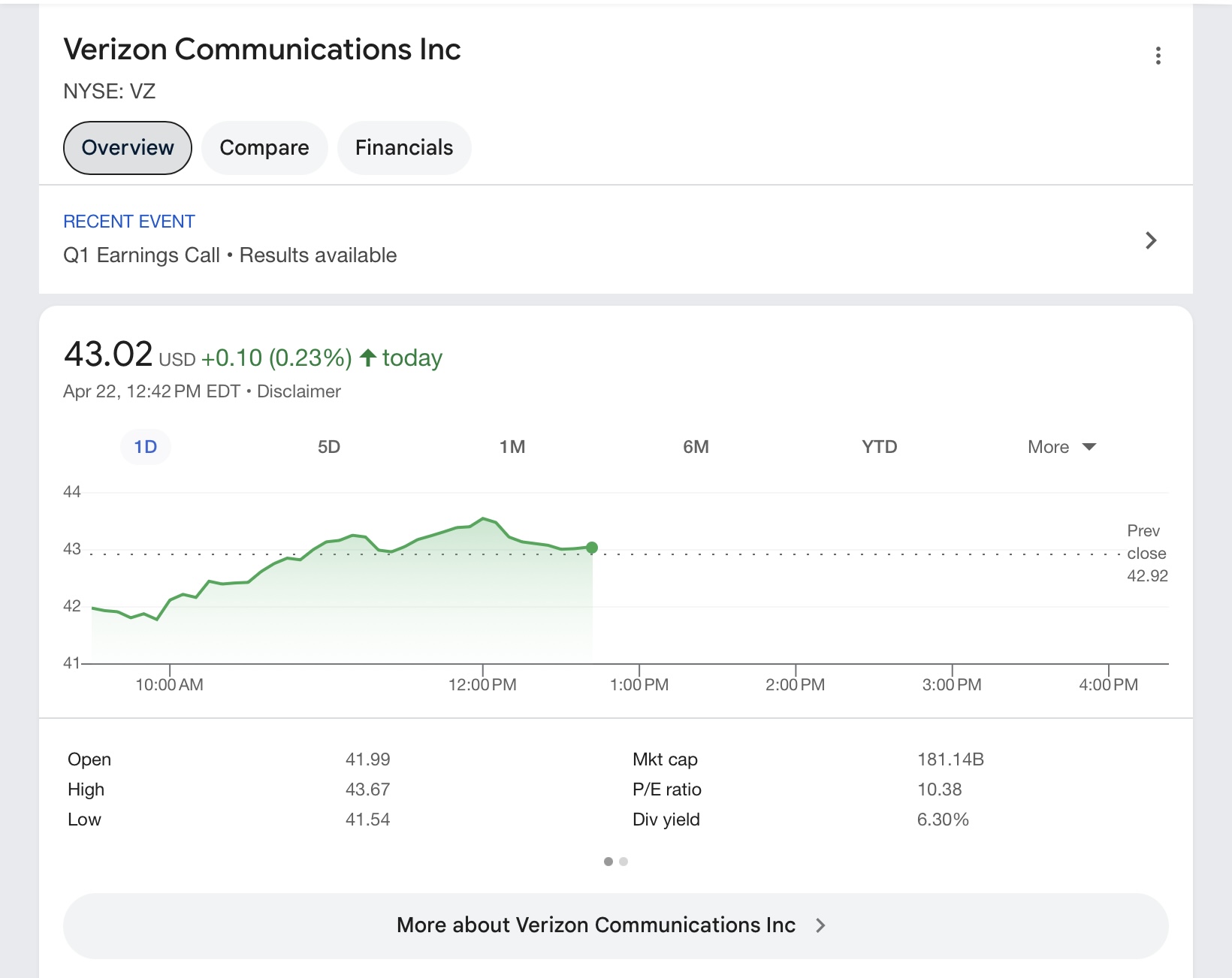The height and width of the screenshot is (978, 1232).
Task: Click the Low value 41.54
Action: point(368,820)
